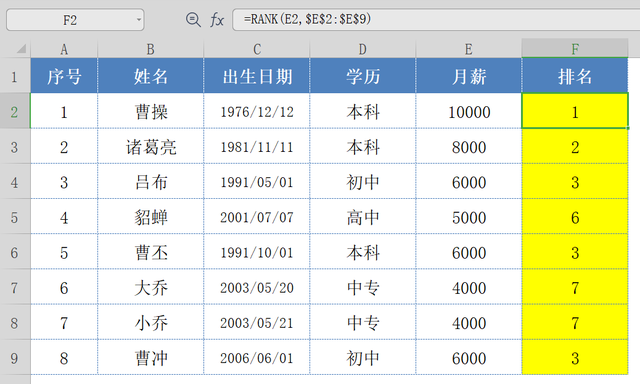Select the yellow rank cell showing 1
This screenshot has height=384, width=640.
point(575,111)
